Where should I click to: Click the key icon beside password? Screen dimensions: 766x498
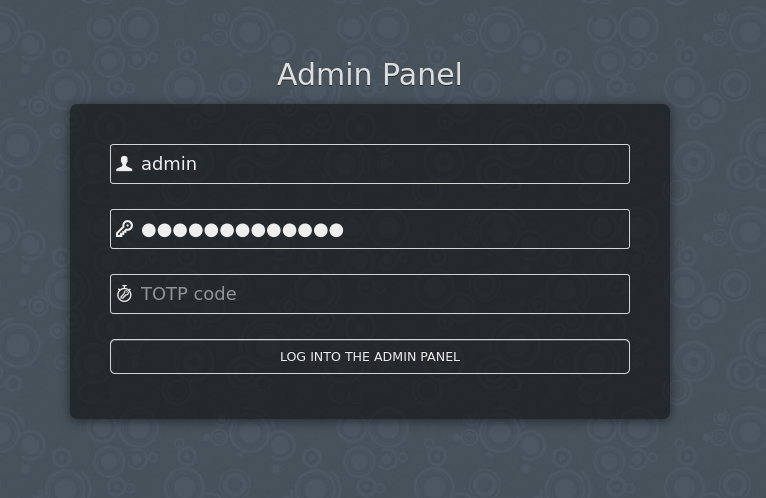click(x=124, y=229)
